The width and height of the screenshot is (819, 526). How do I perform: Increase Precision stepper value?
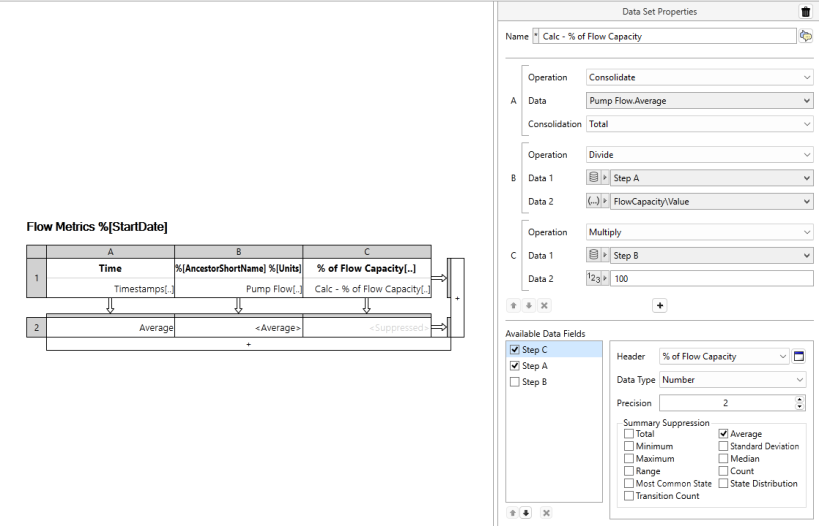point(800,400)
